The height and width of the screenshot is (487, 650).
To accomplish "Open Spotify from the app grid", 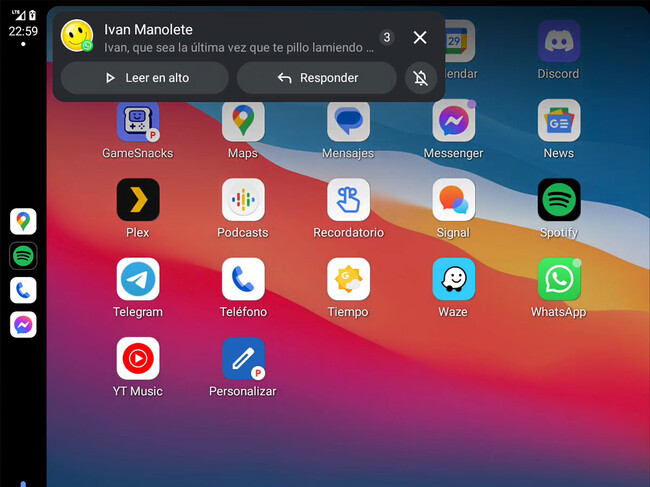I will click(559, 200).
